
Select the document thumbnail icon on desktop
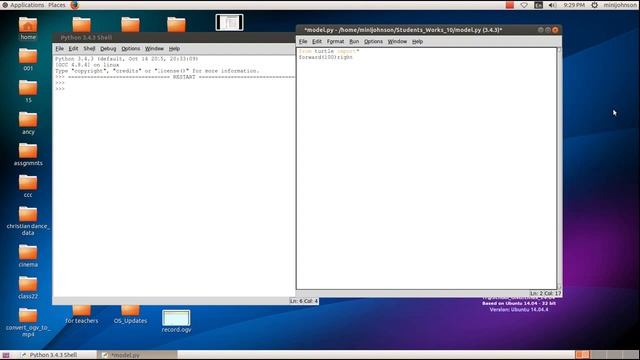[229, 22]
